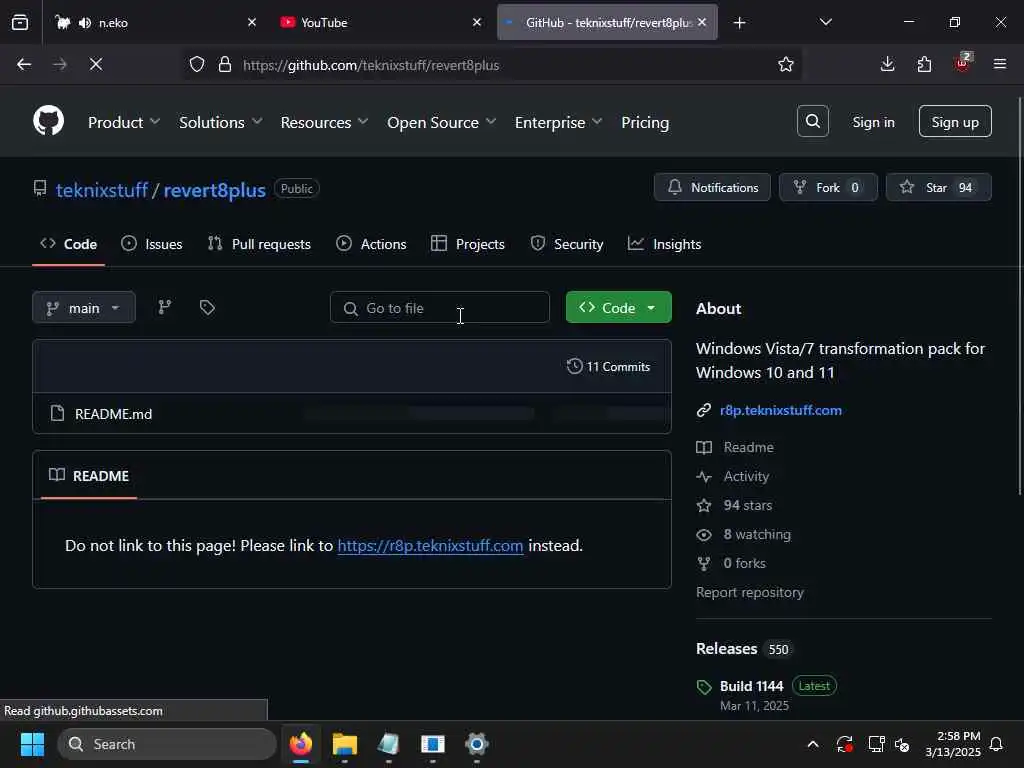This screenshot has height=768, width=1024.
Task: Open the Projects tab
Action: pos(468,244)
